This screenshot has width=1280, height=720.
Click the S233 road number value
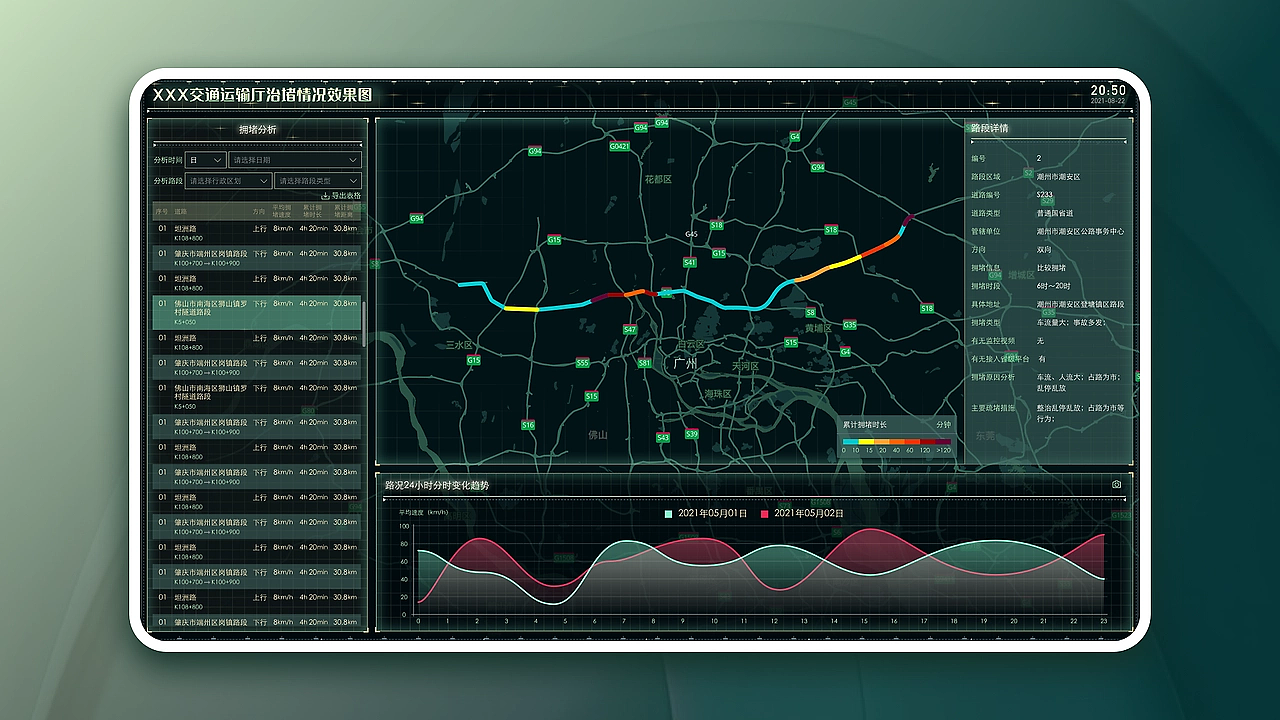click(1045, 195)
